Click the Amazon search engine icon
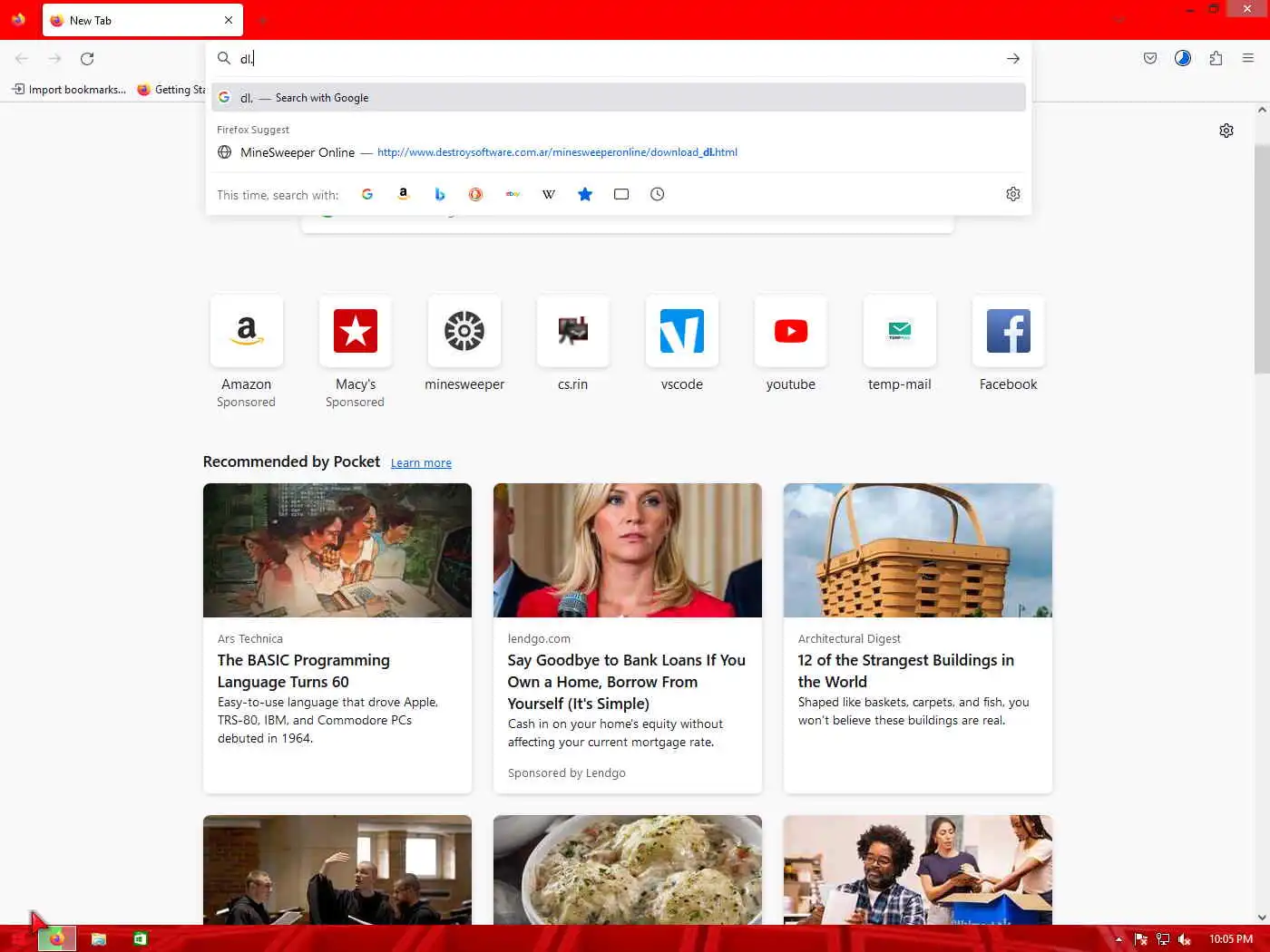Viewport: 1270px width, 952px height. (404, 194)
